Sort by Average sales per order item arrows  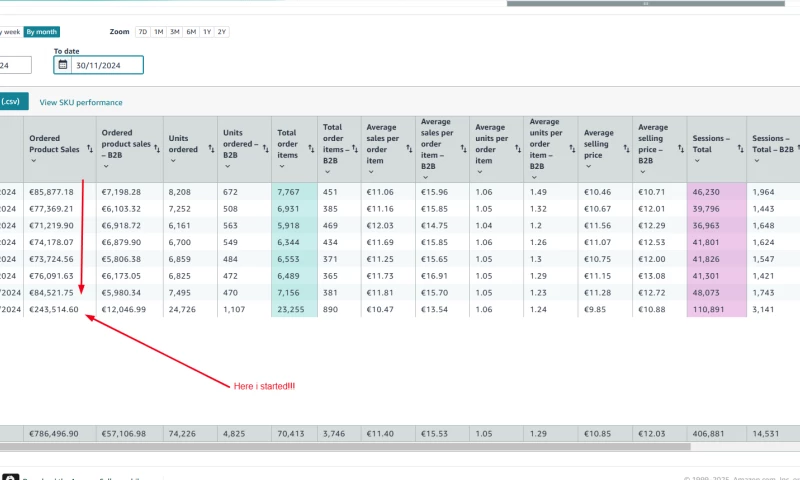[409, 148]
